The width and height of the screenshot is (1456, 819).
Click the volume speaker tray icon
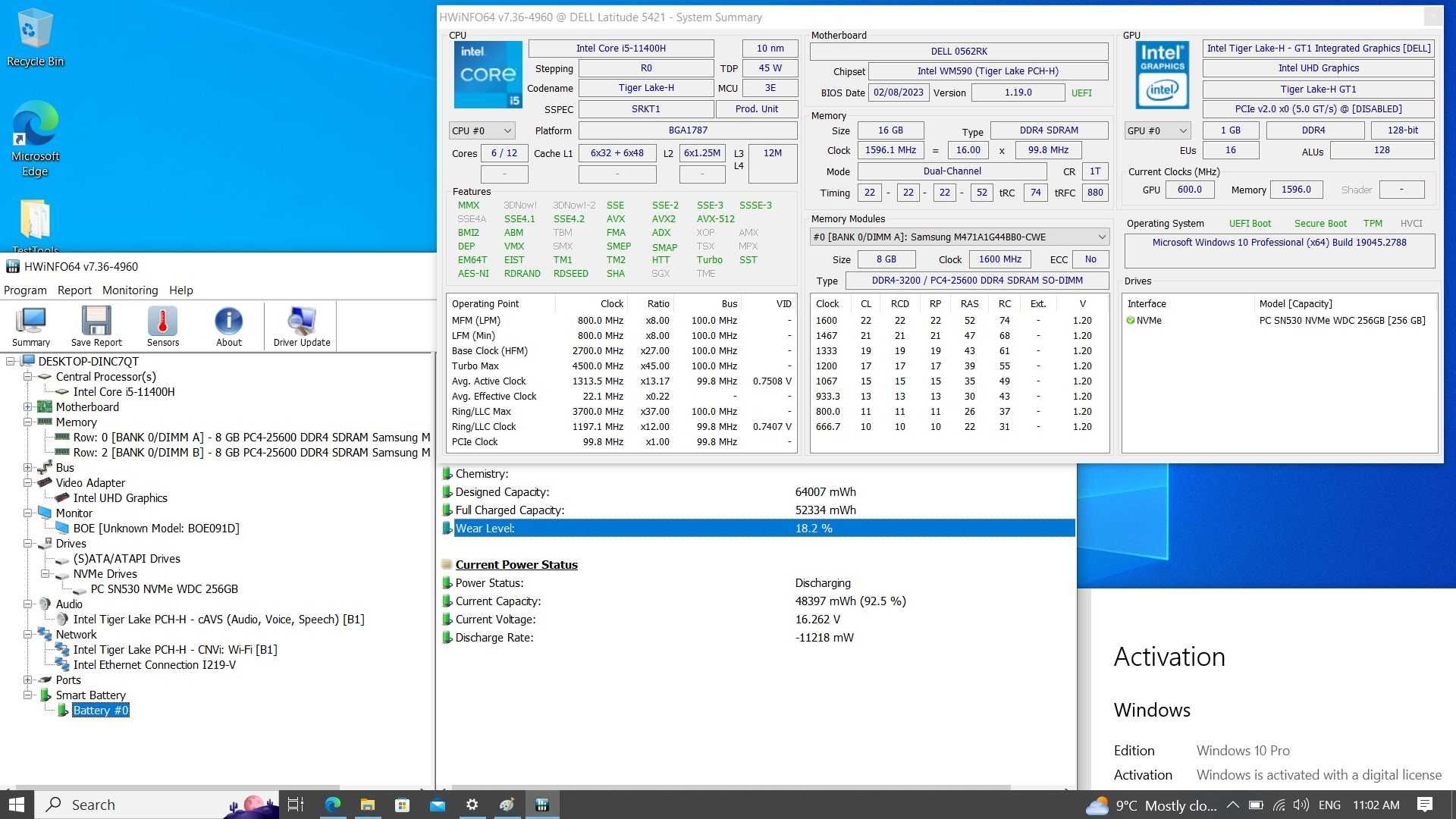[1301, 805]
